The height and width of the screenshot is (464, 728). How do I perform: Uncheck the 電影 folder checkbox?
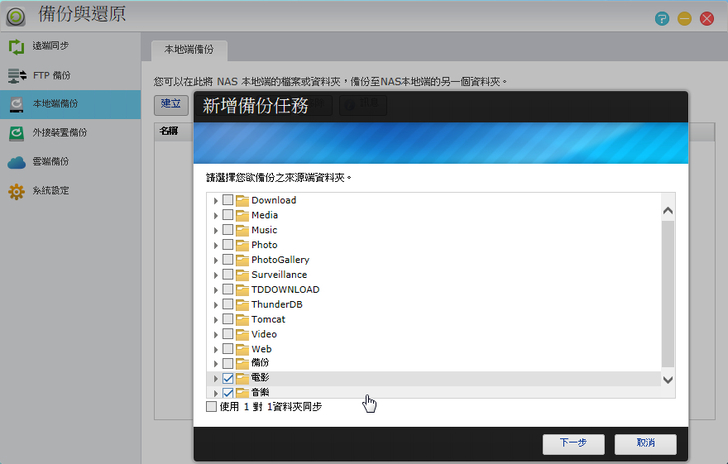pyautogui.click(x=228, y=378)
